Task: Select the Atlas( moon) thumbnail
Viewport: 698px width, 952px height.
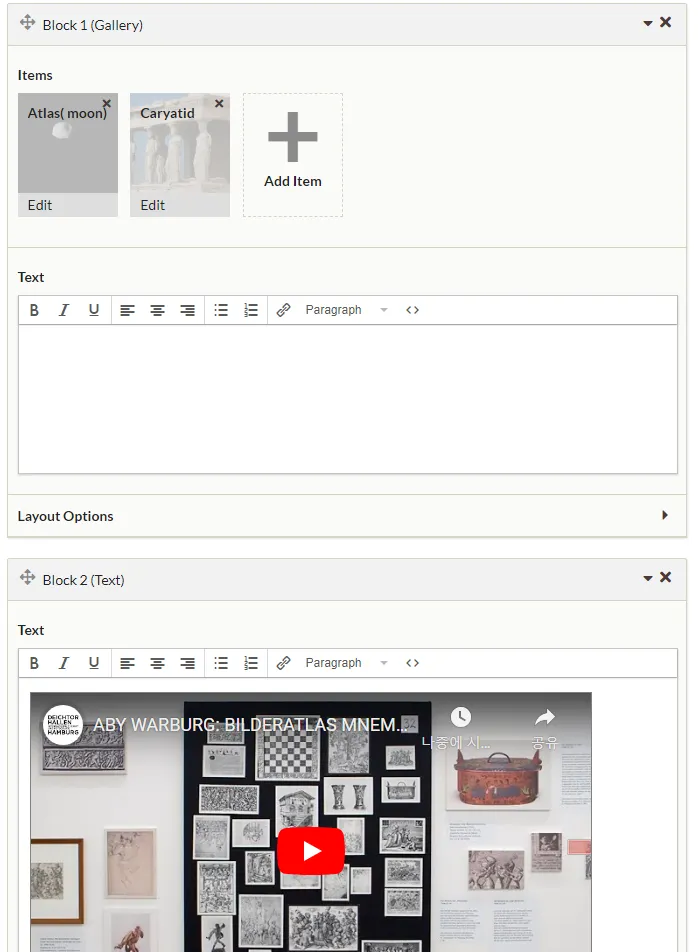Action: tap(67, 143)
